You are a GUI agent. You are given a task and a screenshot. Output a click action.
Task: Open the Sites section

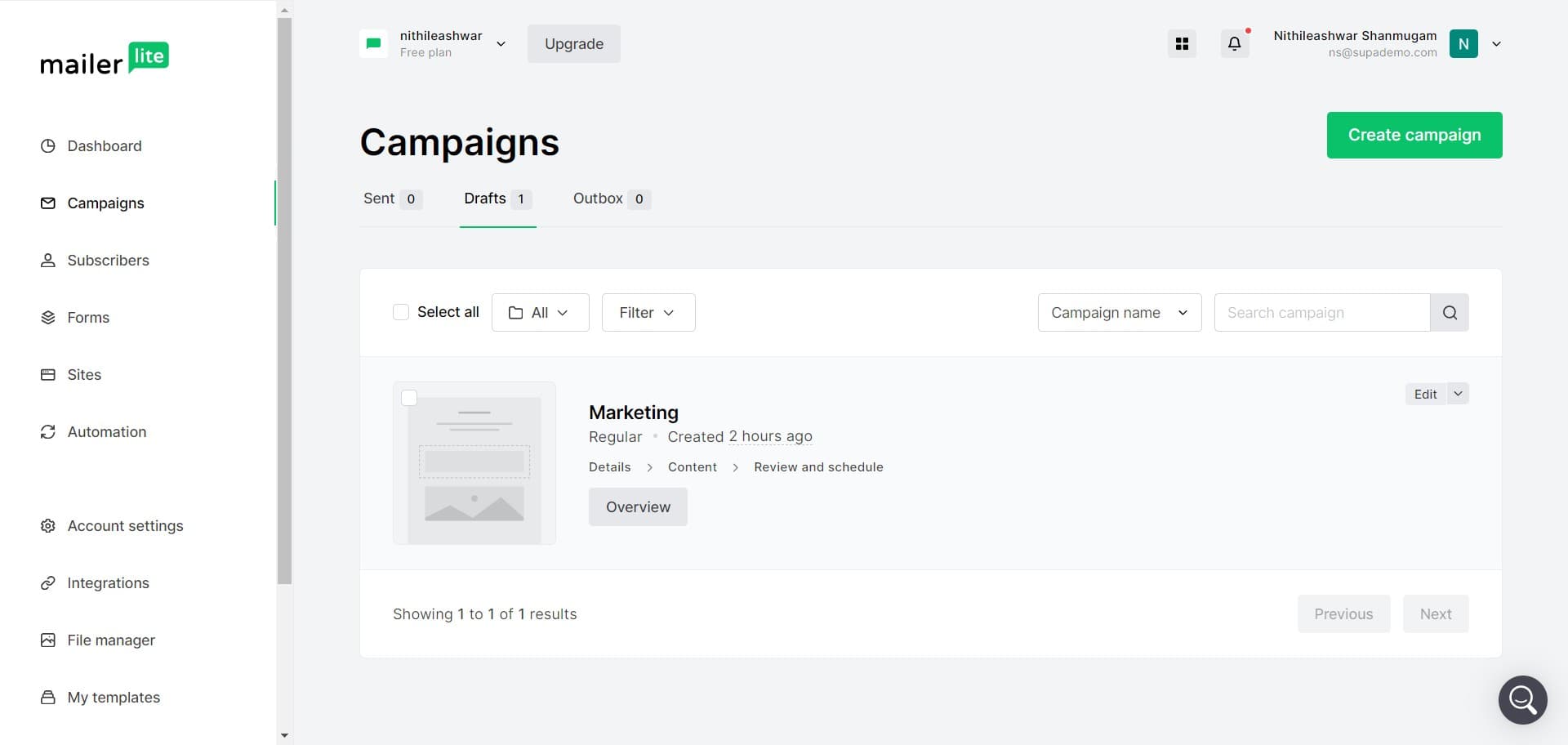click(x=83, y=374)
